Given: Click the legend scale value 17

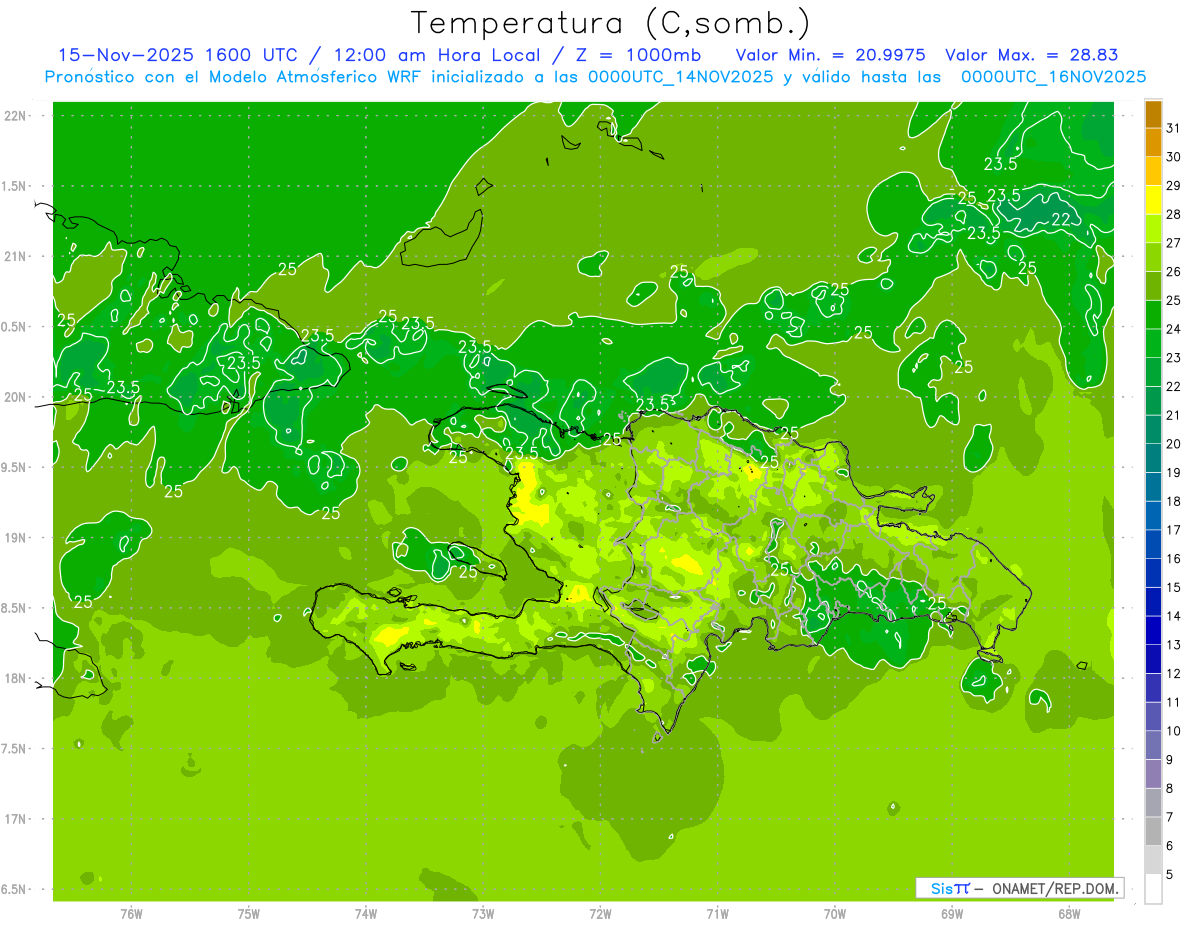Looking at the screenshot, I should coord(1173,530).
